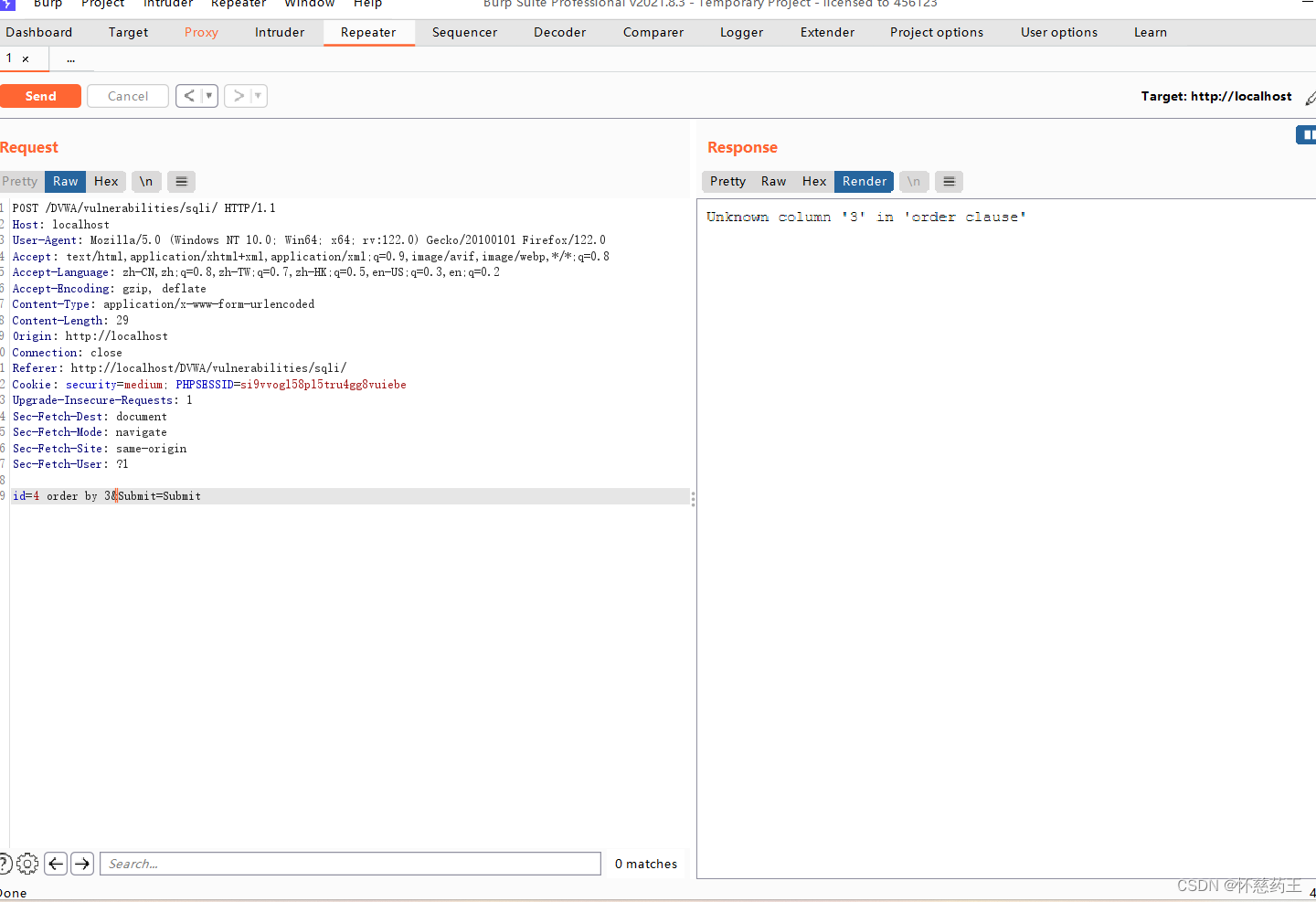Screen dimensions: 1316x902
Task: Go to next request in history
Action: (239, 96)
